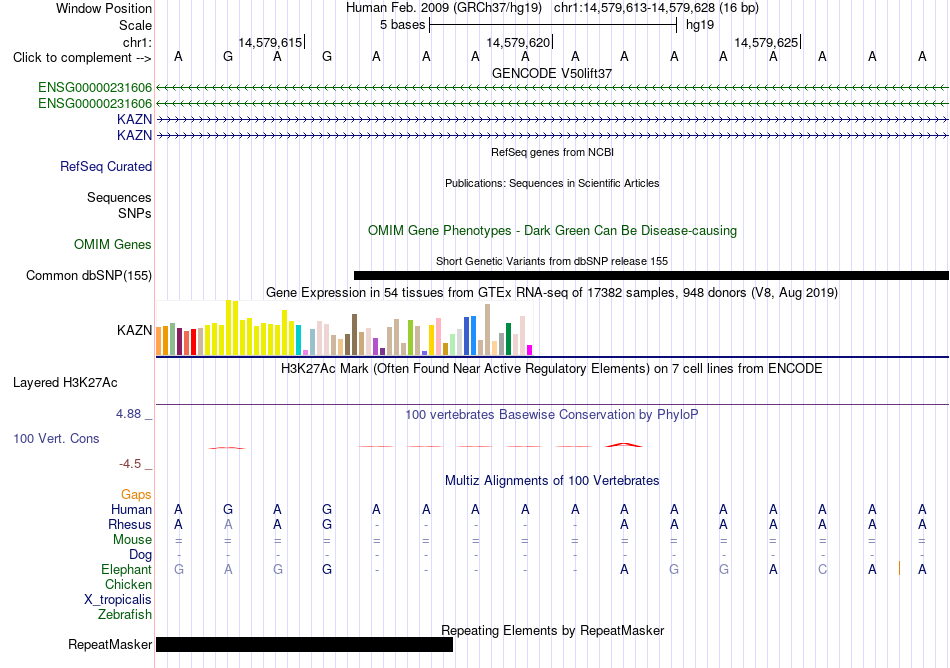Open the H3K27Ac Mark track title
Viewport: 950px width, 668px height.
tap(552, 369)
